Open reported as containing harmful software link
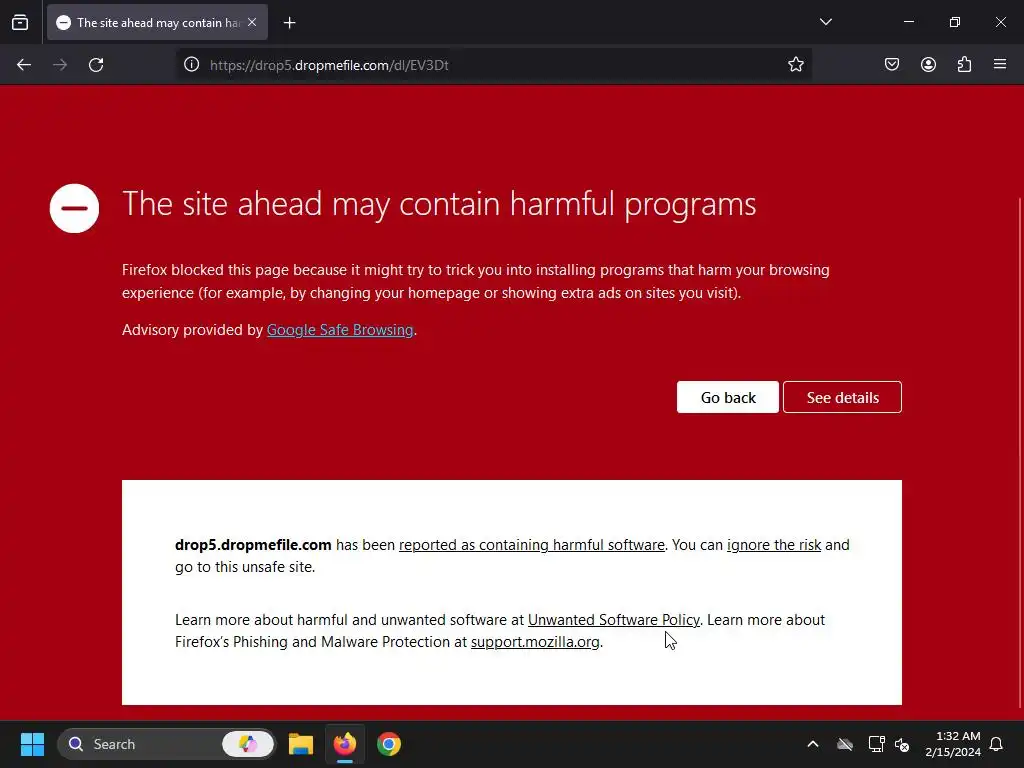1024x768 pixels. pyautogui.click(x=532, y=545)
